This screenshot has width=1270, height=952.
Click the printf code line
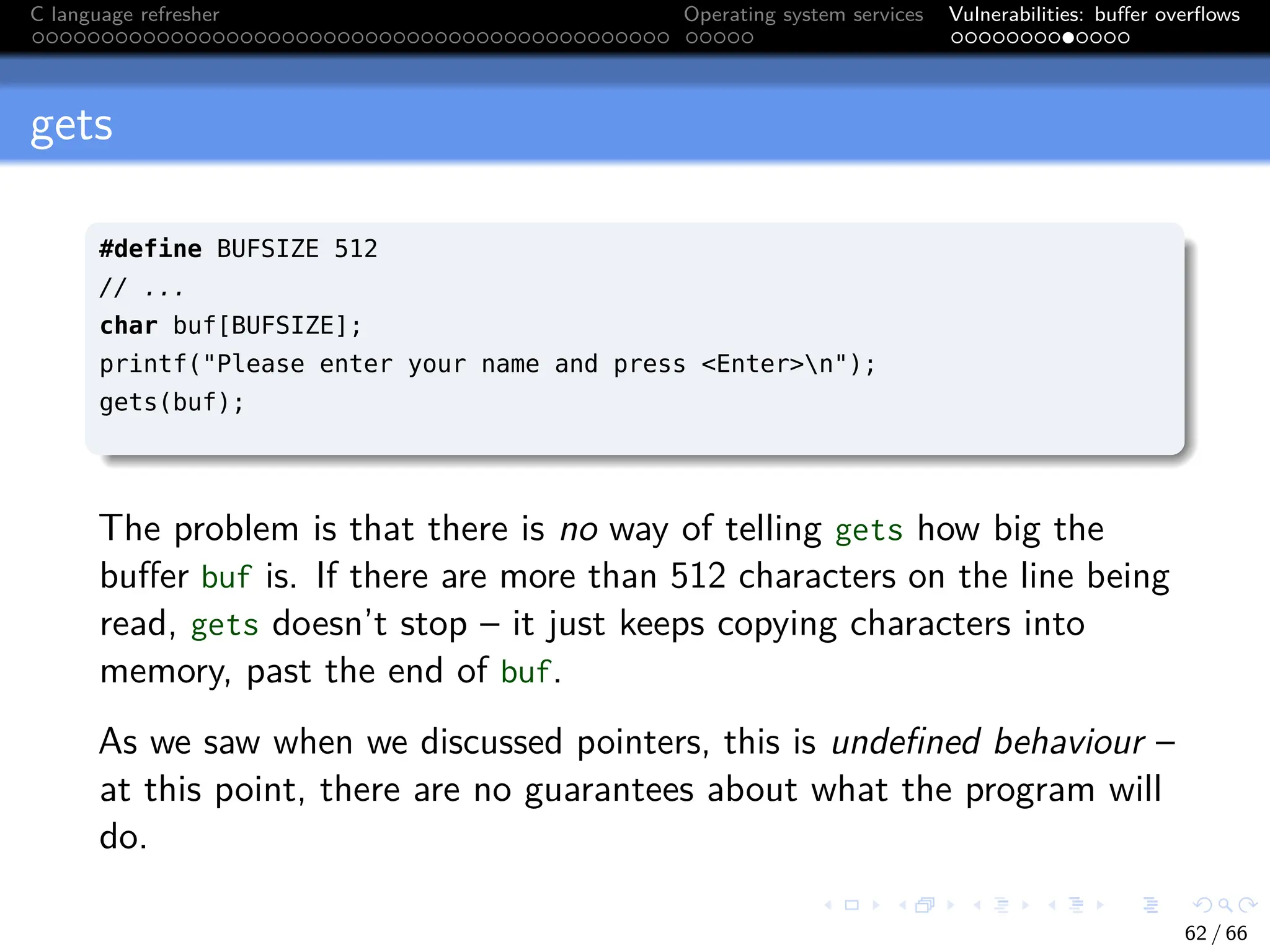point(488,364)
